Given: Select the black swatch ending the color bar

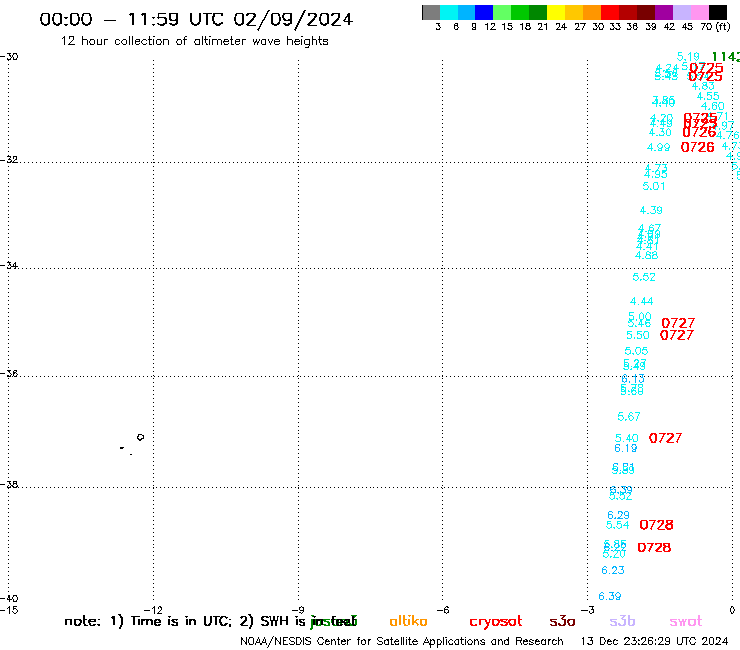Looking at the screenshot, I should coord(718,12).
